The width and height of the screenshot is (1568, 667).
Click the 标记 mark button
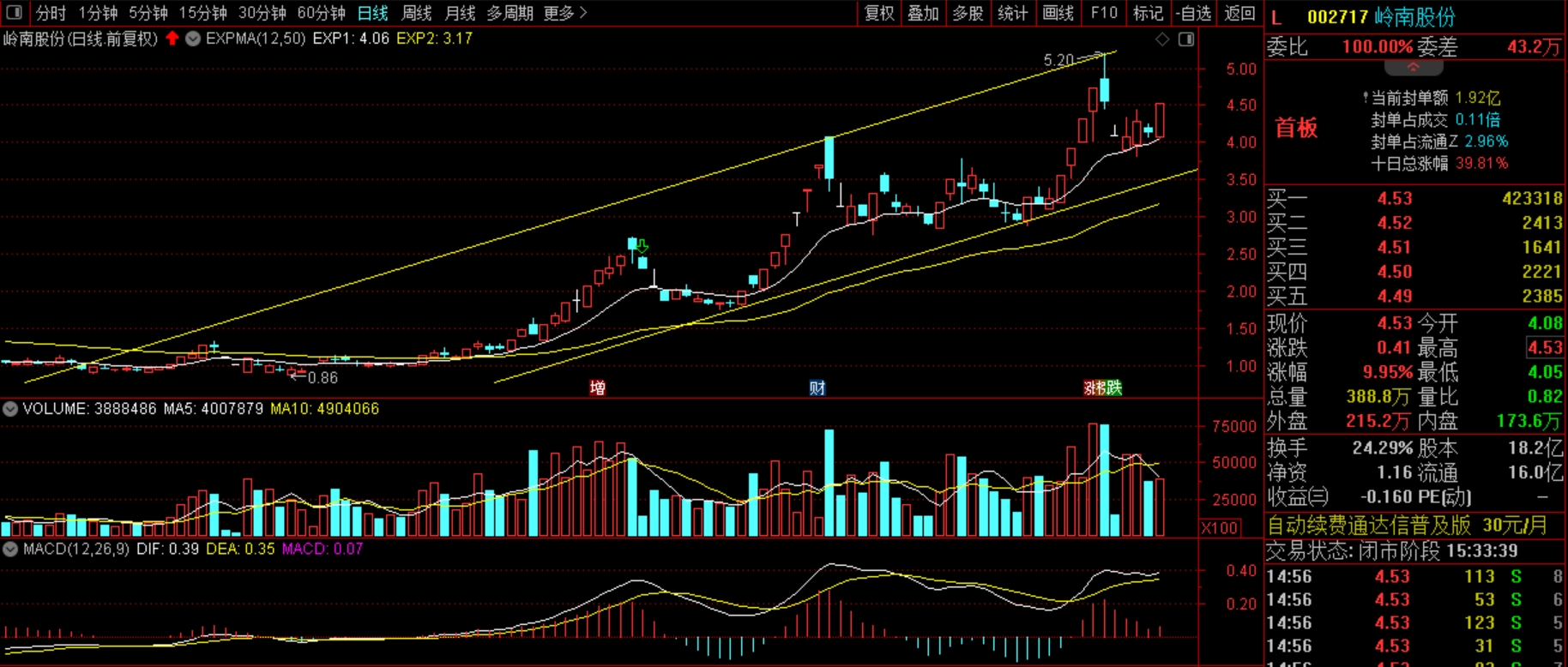[x=1148, y=13]
